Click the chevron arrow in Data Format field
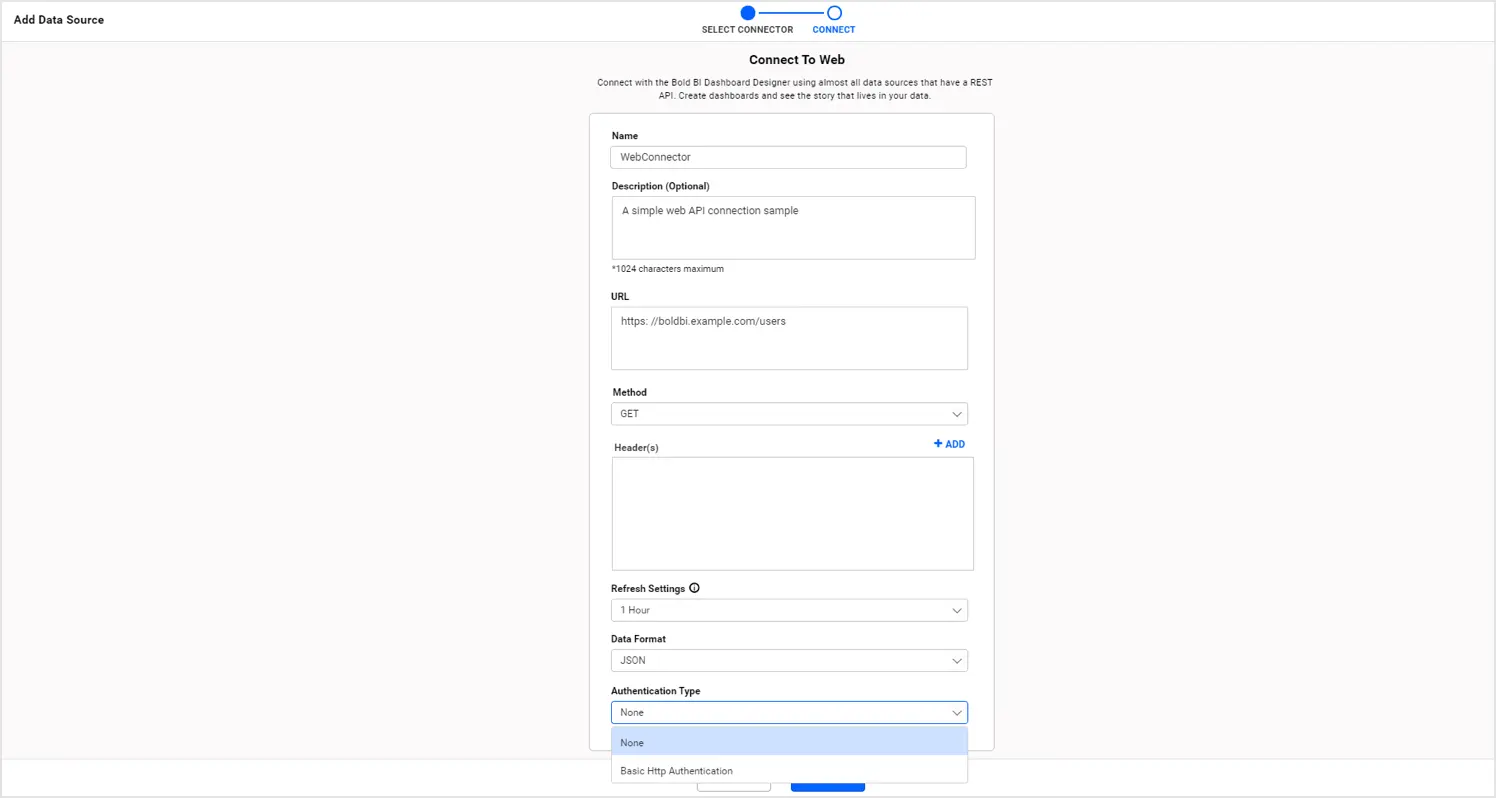 [x=957, y=661]
